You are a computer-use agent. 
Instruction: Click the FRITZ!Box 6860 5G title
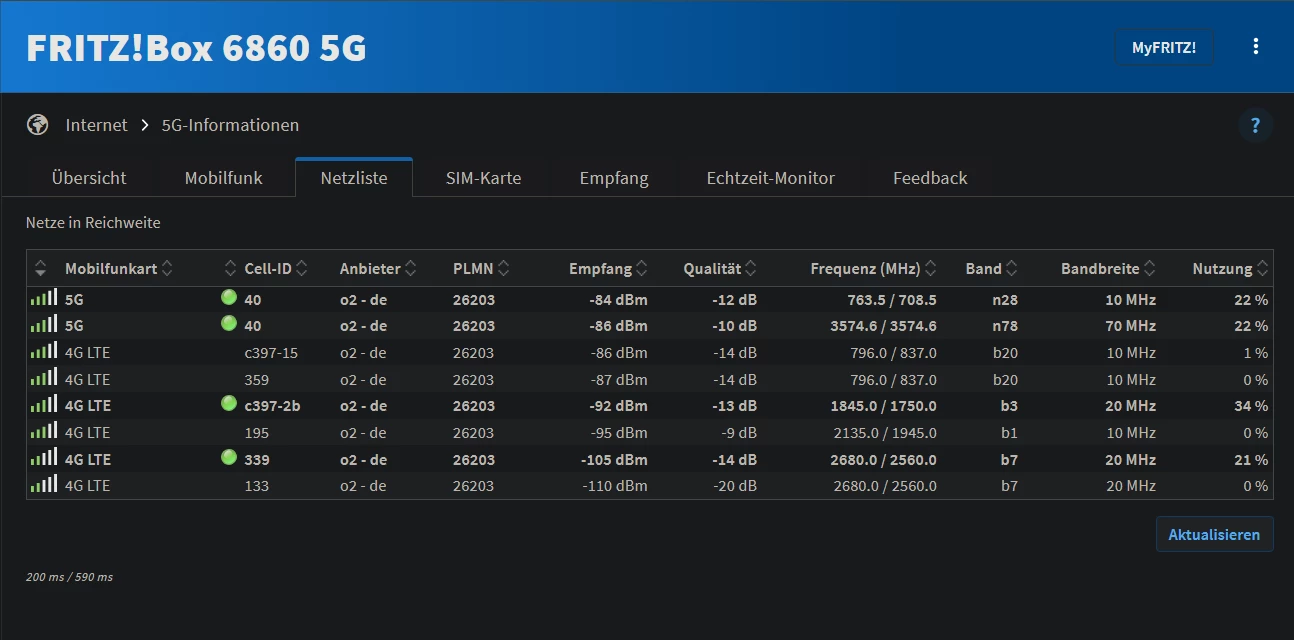pos(196,47)
